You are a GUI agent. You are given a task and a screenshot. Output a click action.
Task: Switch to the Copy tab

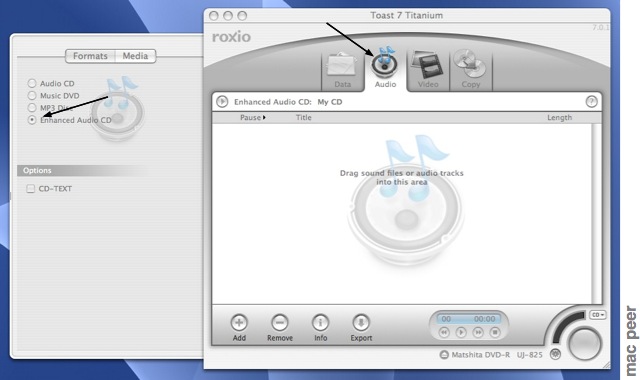471,70
